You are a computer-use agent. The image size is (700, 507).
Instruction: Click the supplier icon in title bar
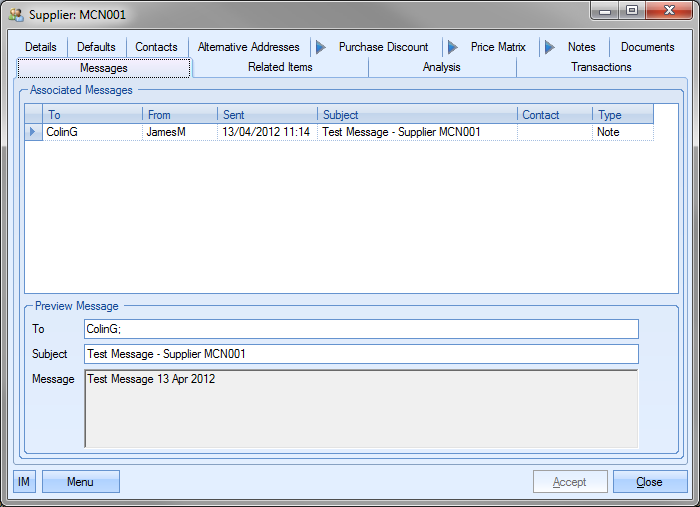click(16, 15)
